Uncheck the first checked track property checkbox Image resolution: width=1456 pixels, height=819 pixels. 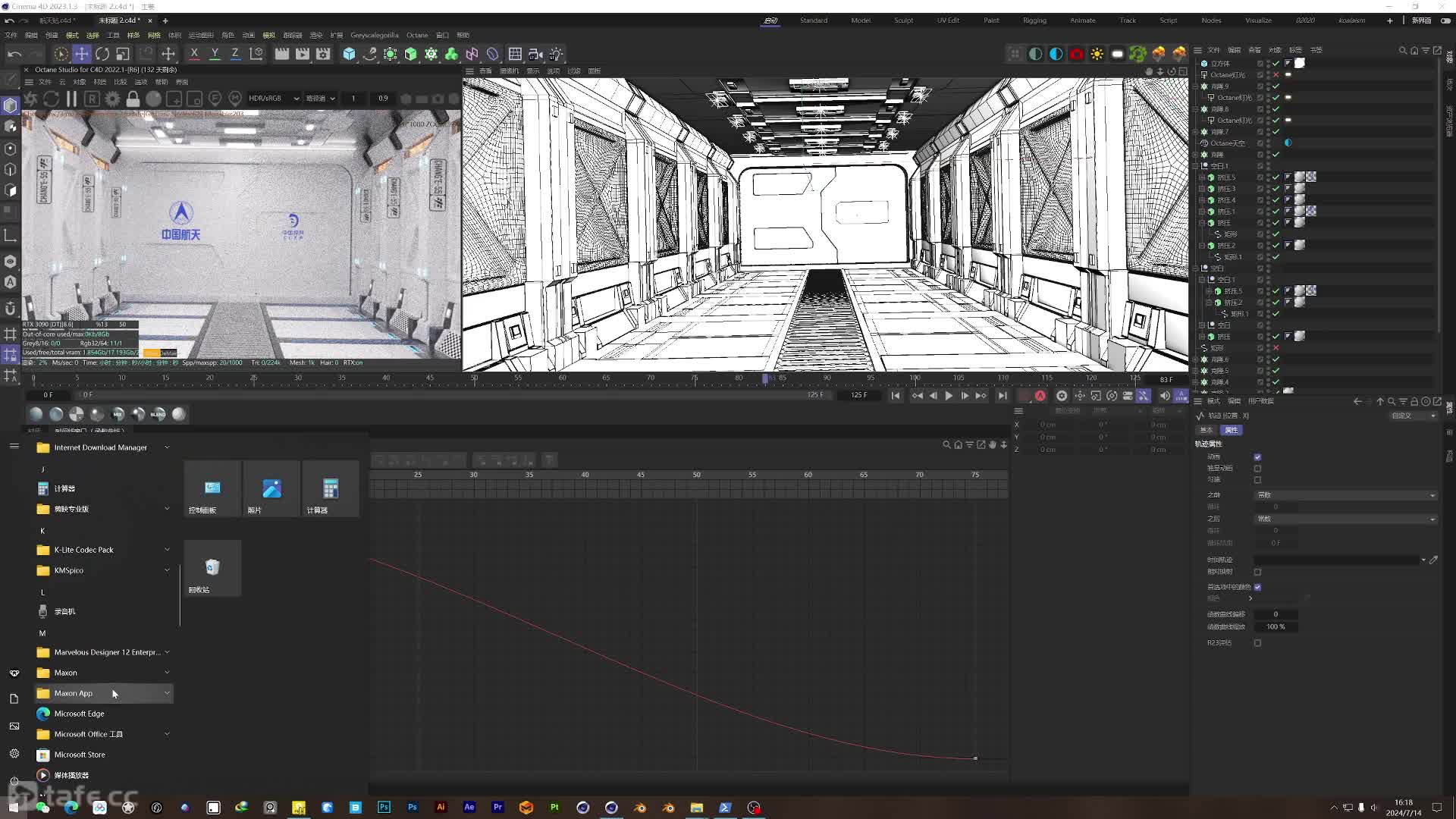(x=1257, y=457)
